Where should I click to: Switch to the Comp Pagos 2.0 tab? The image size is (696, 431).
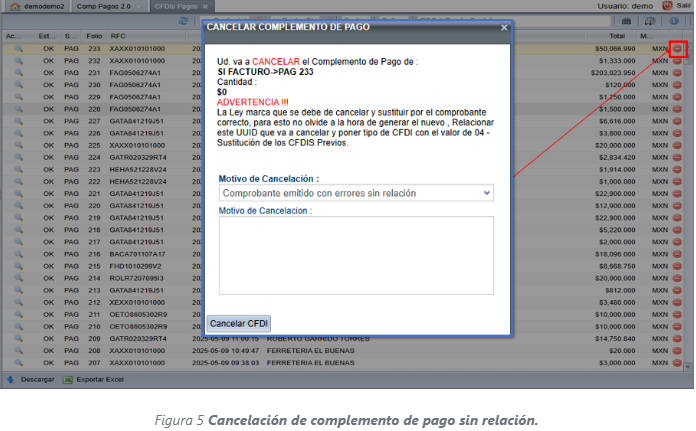(x=106, y=6)
